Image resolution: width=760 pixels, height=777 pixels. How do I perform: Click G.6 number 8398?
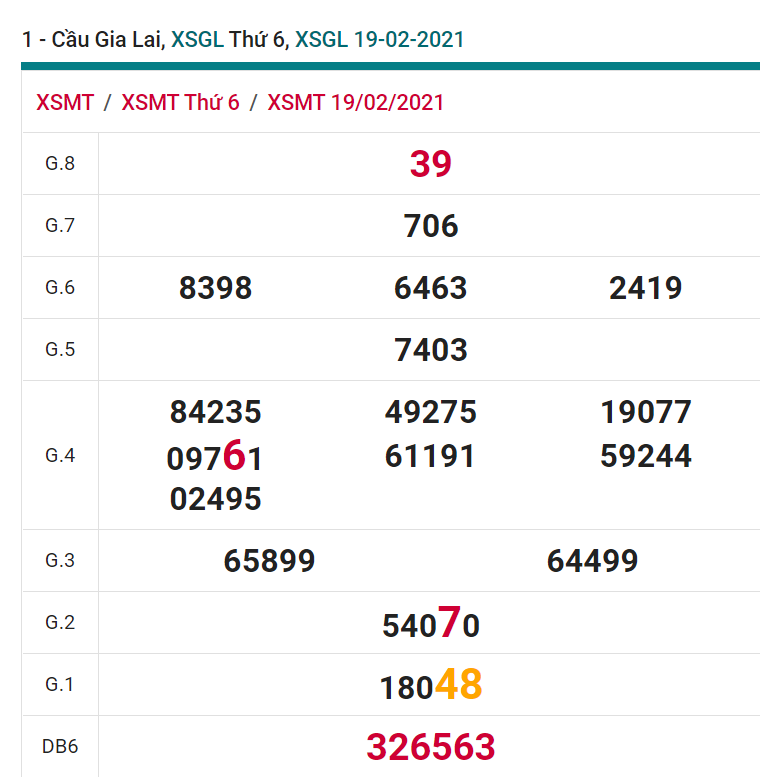click(215, 288)
